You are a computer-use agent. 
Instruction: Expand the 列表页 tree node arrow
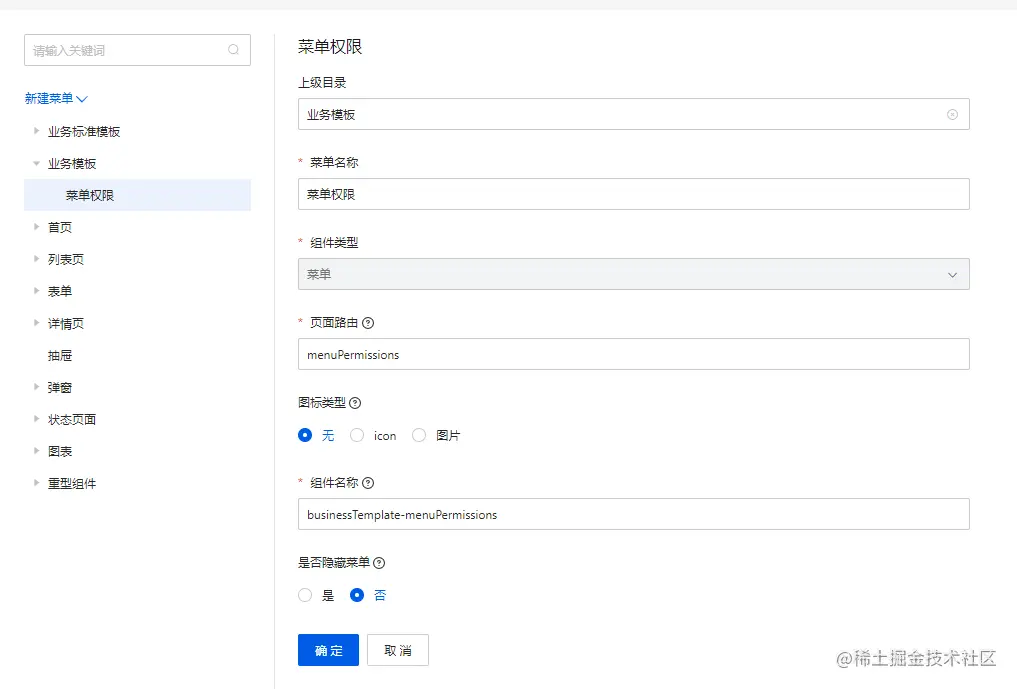[x=36, y=259]
